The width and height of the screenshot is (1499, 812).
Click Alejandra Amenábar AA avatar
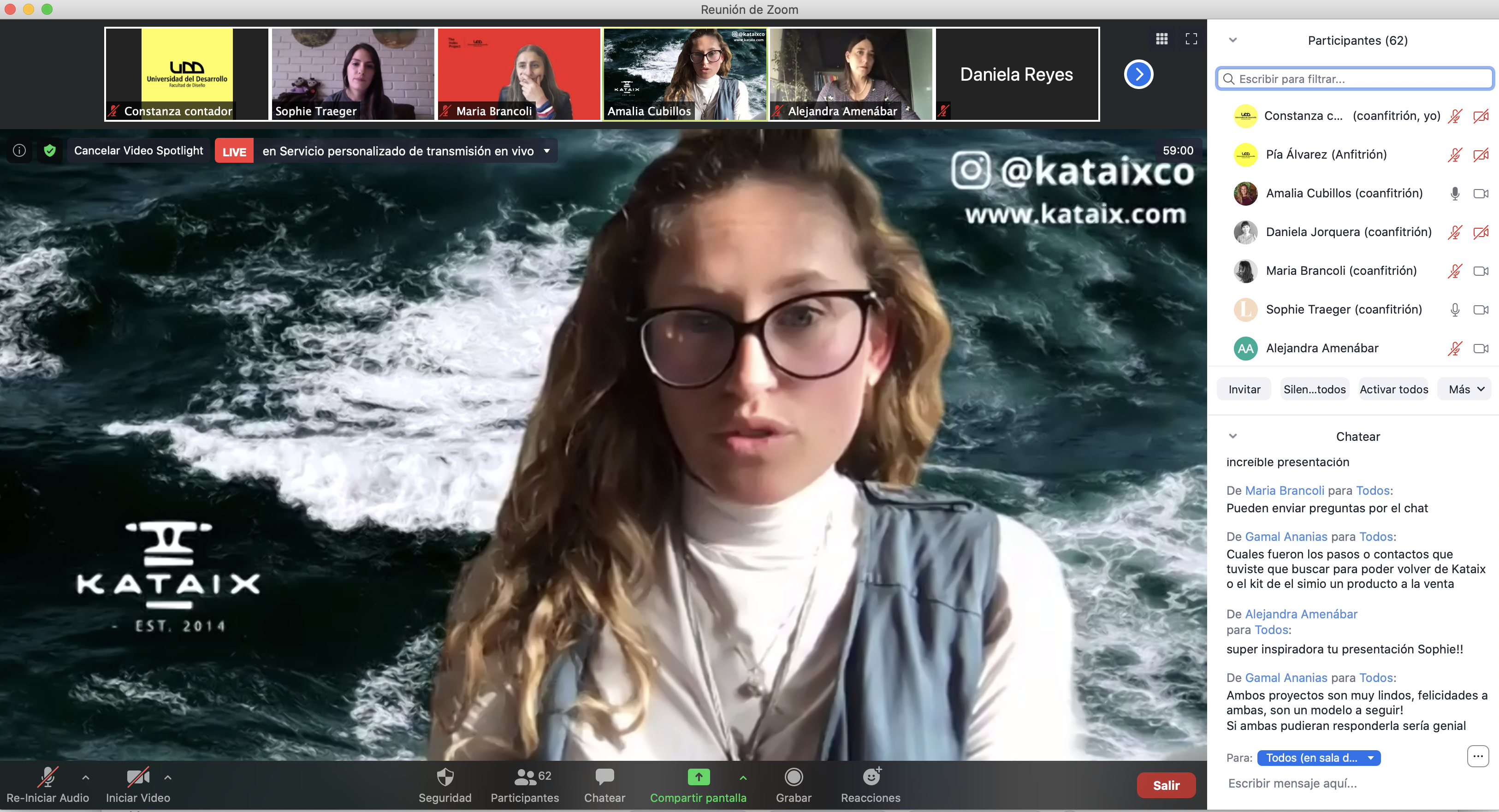(1245, 349)
